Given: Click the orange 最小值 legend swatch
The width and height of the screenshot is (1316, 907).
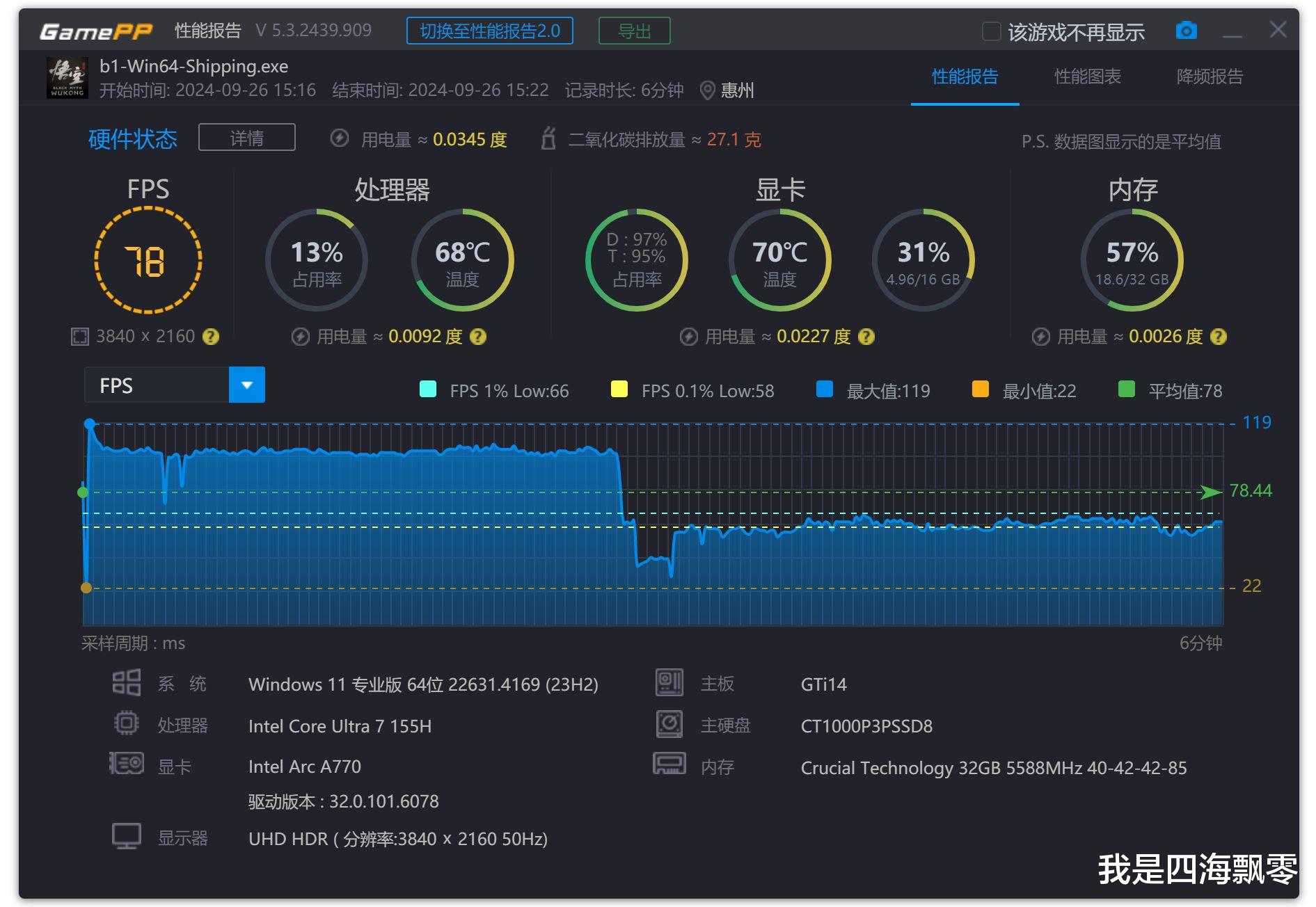Looking at the screenshot, I should (981, 389).
